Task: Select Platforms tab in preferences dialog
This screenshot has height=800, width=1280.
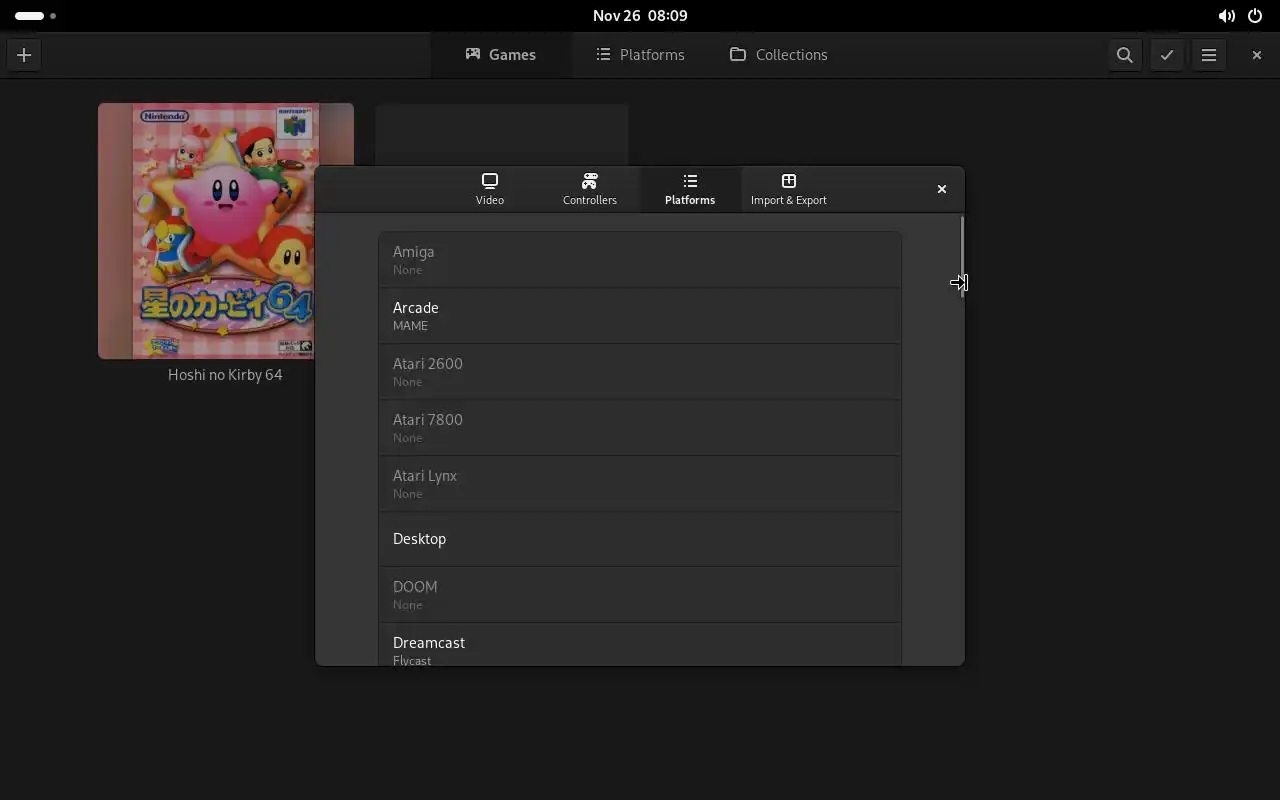Action: [690, 189]
